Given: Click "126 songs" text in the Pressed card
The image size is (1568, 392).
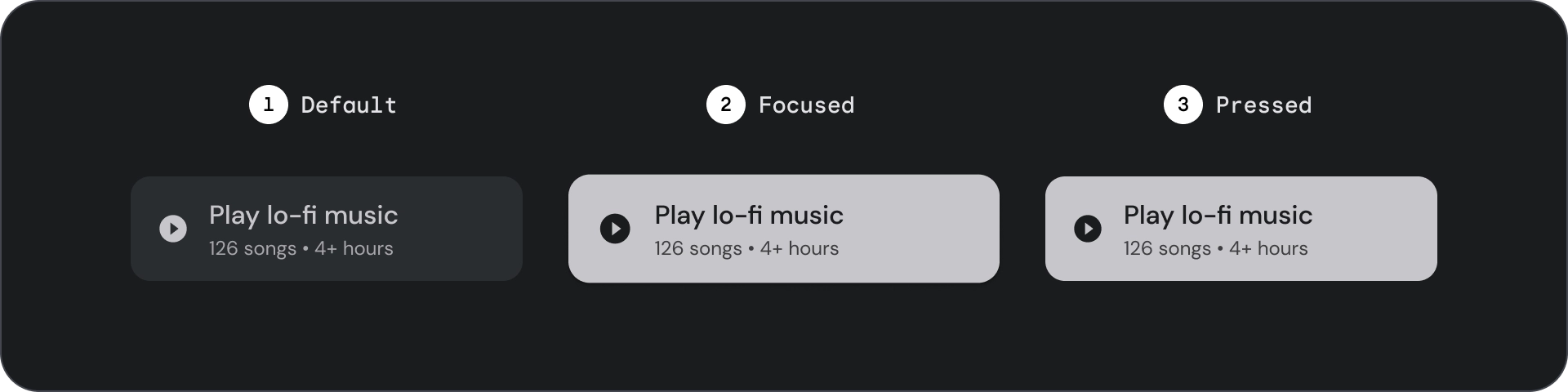Looking at the screenshot, I should click(1167, 249).
